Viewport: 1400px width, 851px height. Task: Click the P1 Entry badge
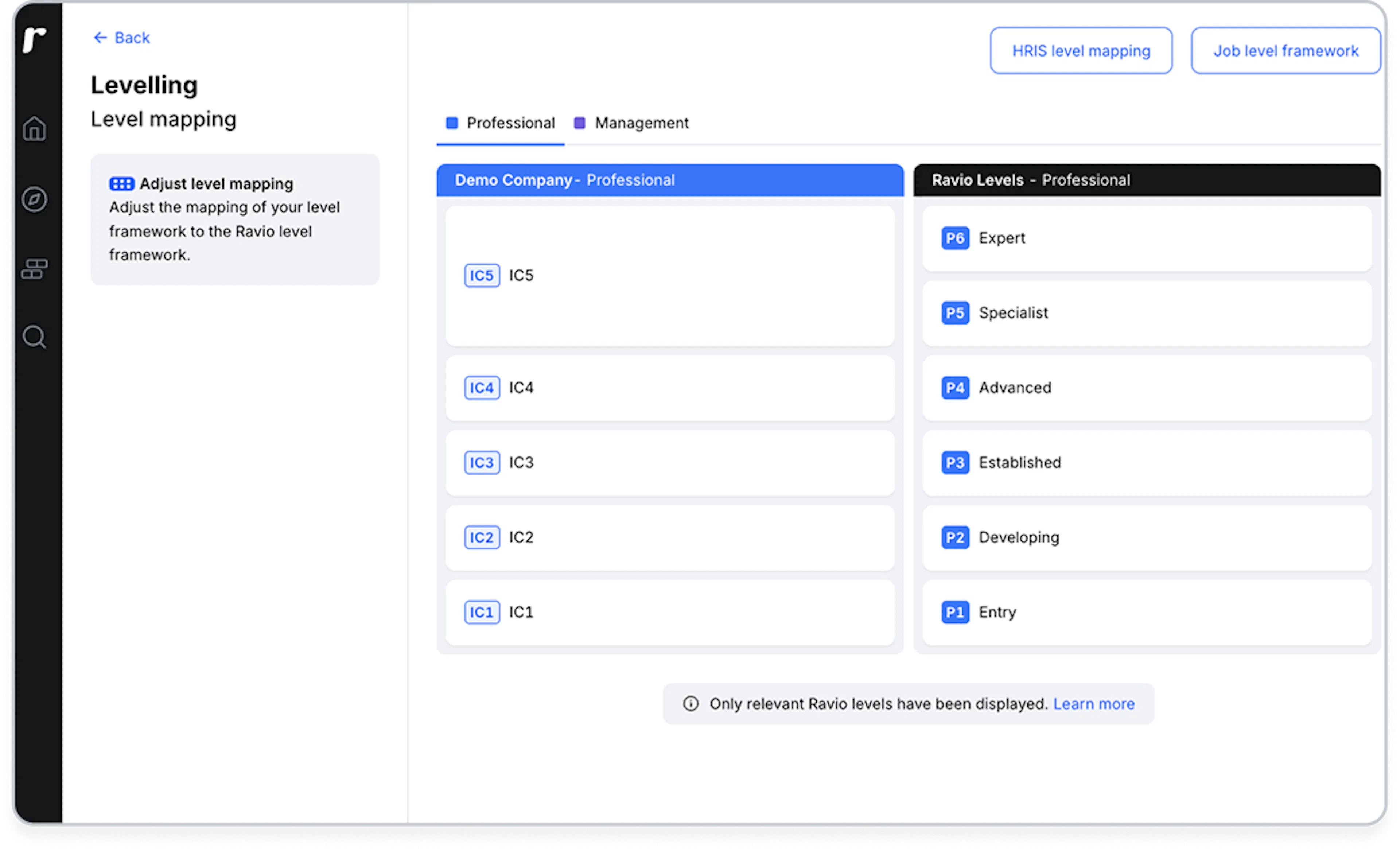pyautogui.click(x=955, y=613)
